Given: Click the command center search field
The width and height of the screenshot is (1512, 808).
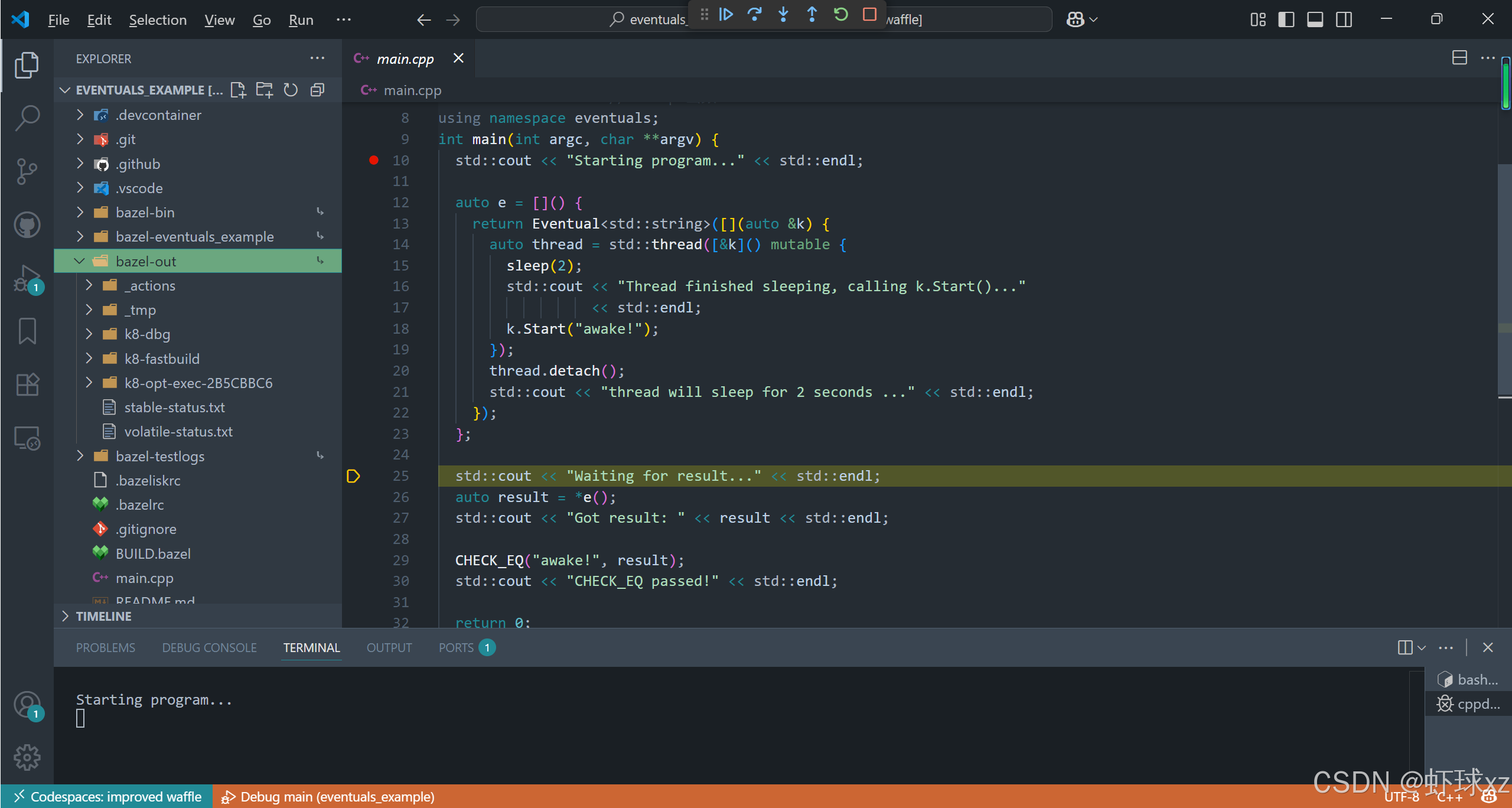Looking at the screenshot, I should click(764, 19).
